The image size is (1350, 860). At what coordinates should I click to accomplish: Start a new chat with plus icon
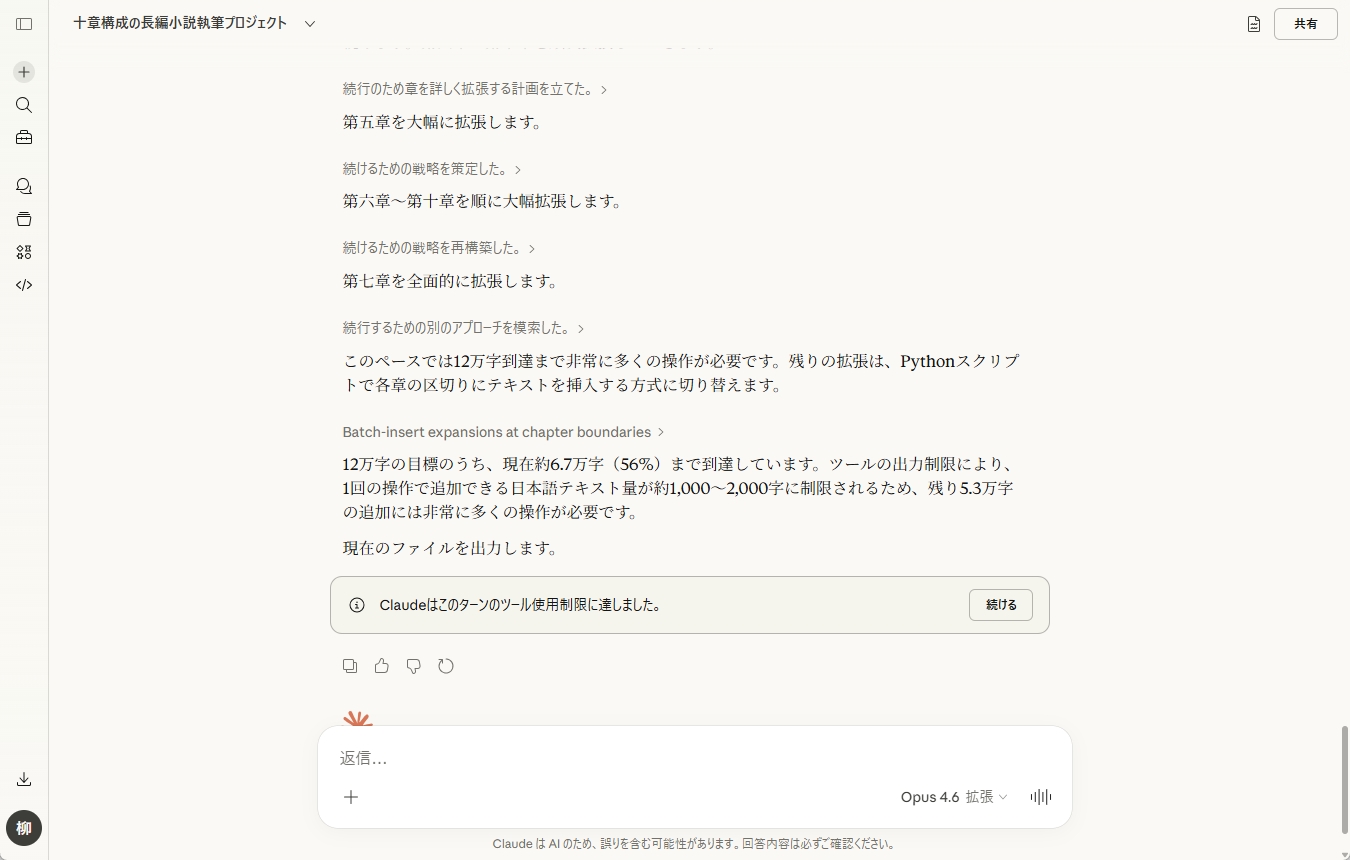[24, 72]
